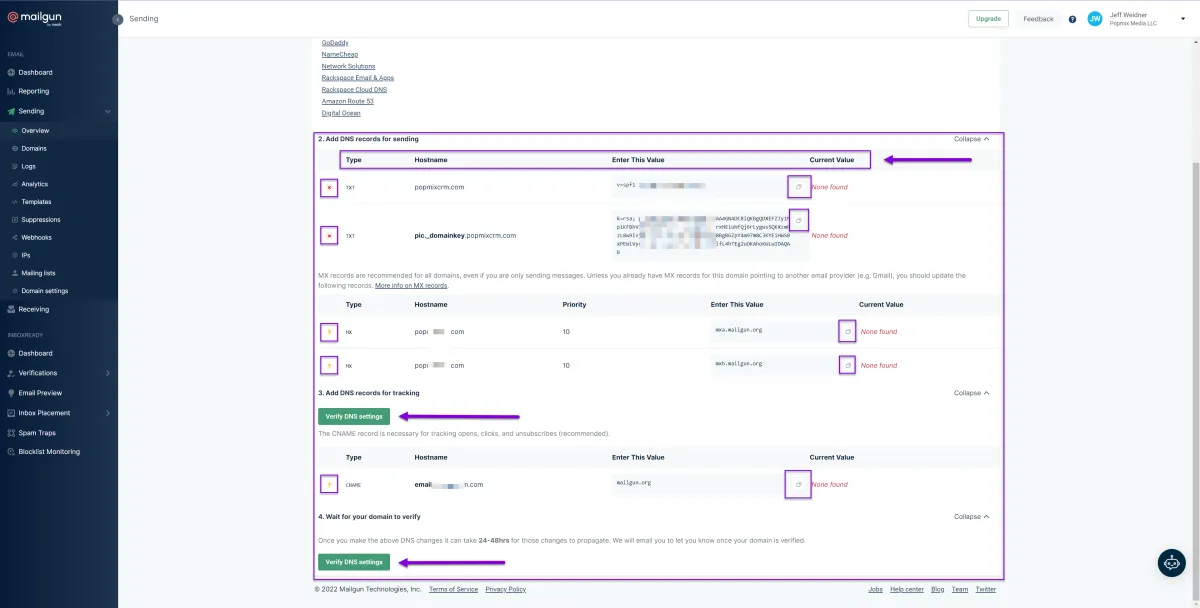This screenshot has height=608, width=1200.
Task: Click the Email Preview lightbulb icon
Action: pyautogui.click(x=11, y=393)
